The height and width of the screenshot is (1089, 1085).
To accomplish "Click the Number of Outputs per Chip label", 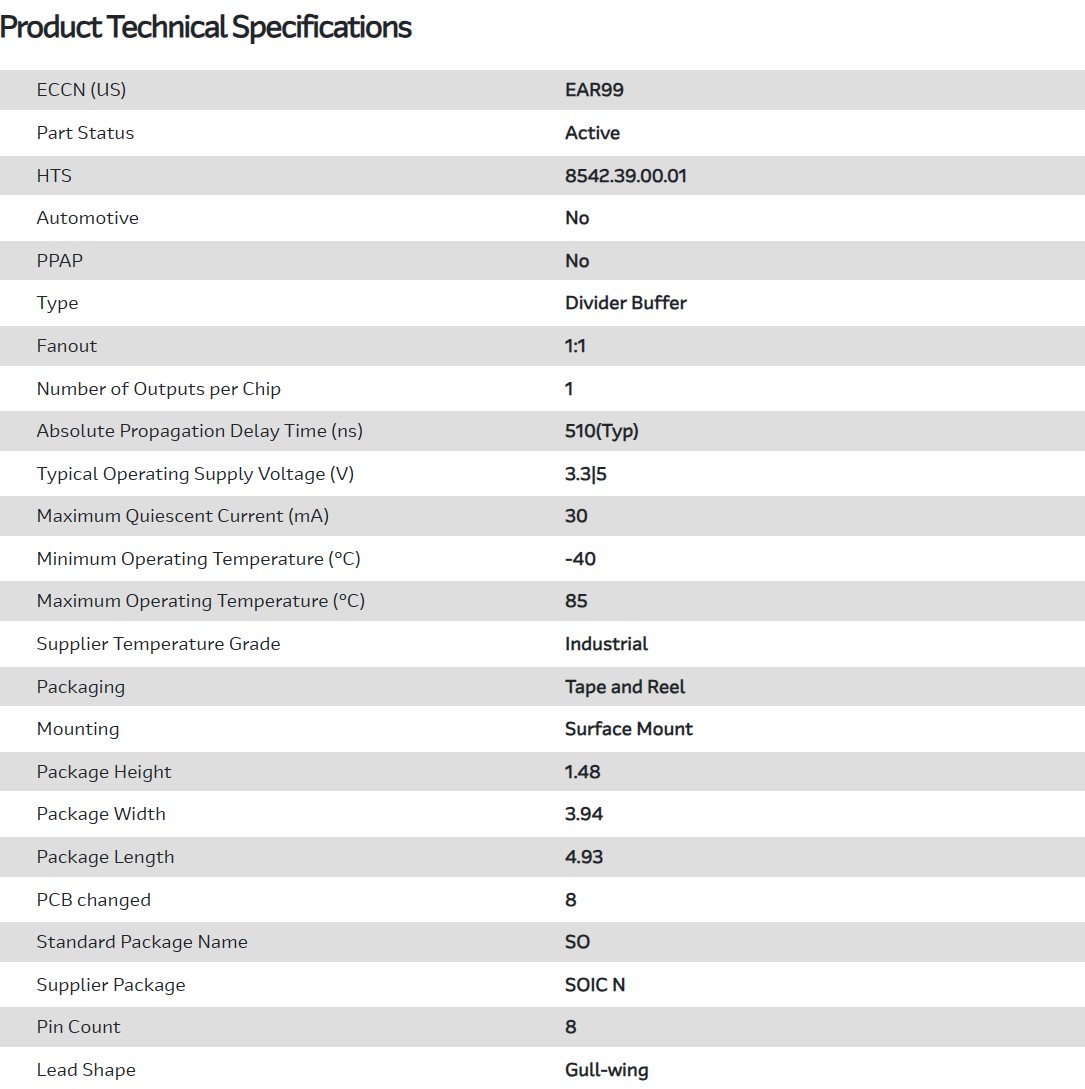I will click(x=158, y=389).
